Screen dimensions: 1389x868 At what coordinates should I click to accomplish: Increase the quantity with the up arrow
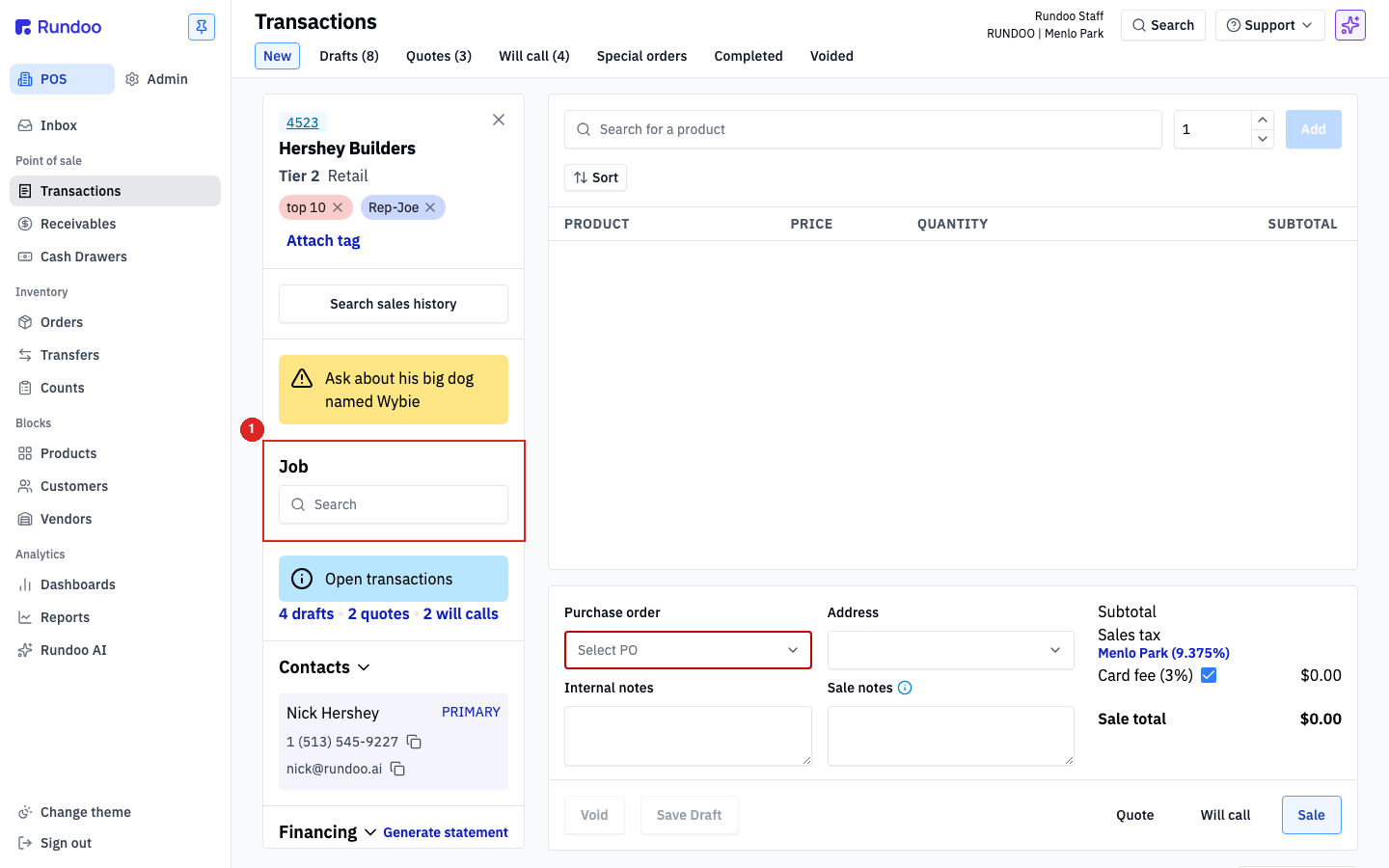pyautogui.click(x=1263, y=120)
